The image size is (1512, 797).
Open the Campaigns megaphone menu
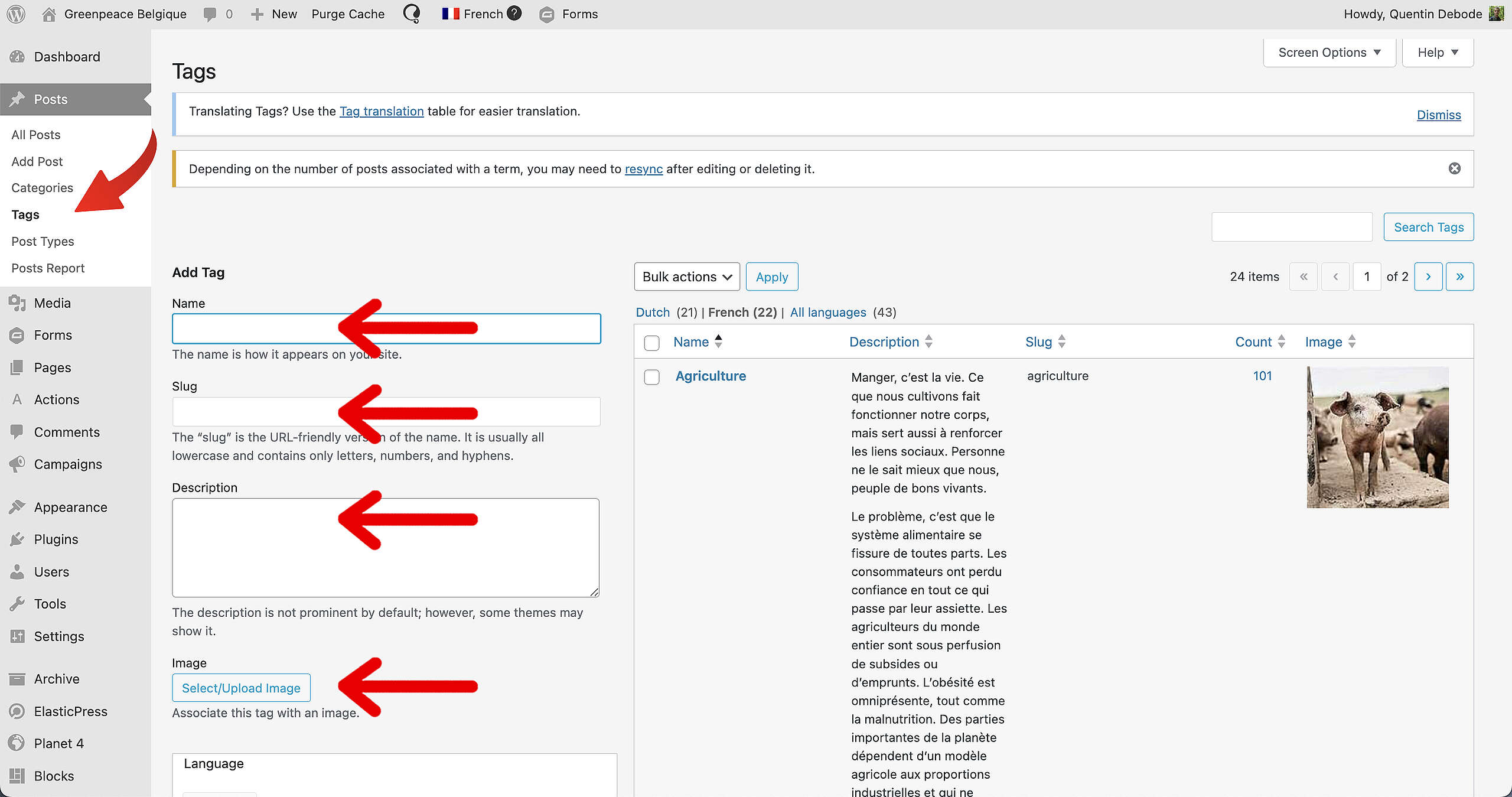tap(17, 464)
